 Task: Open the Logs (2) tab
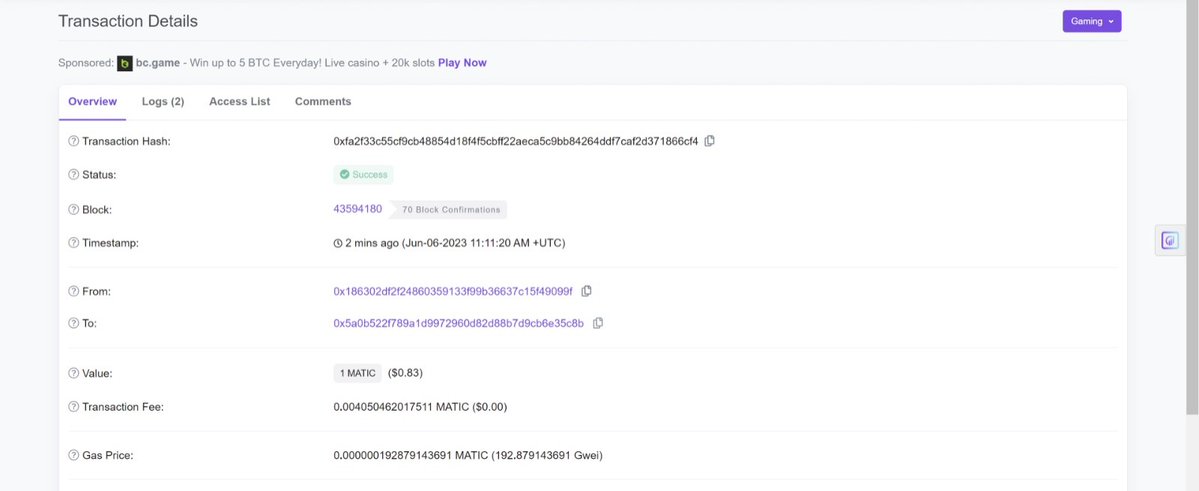pos(163,102)
